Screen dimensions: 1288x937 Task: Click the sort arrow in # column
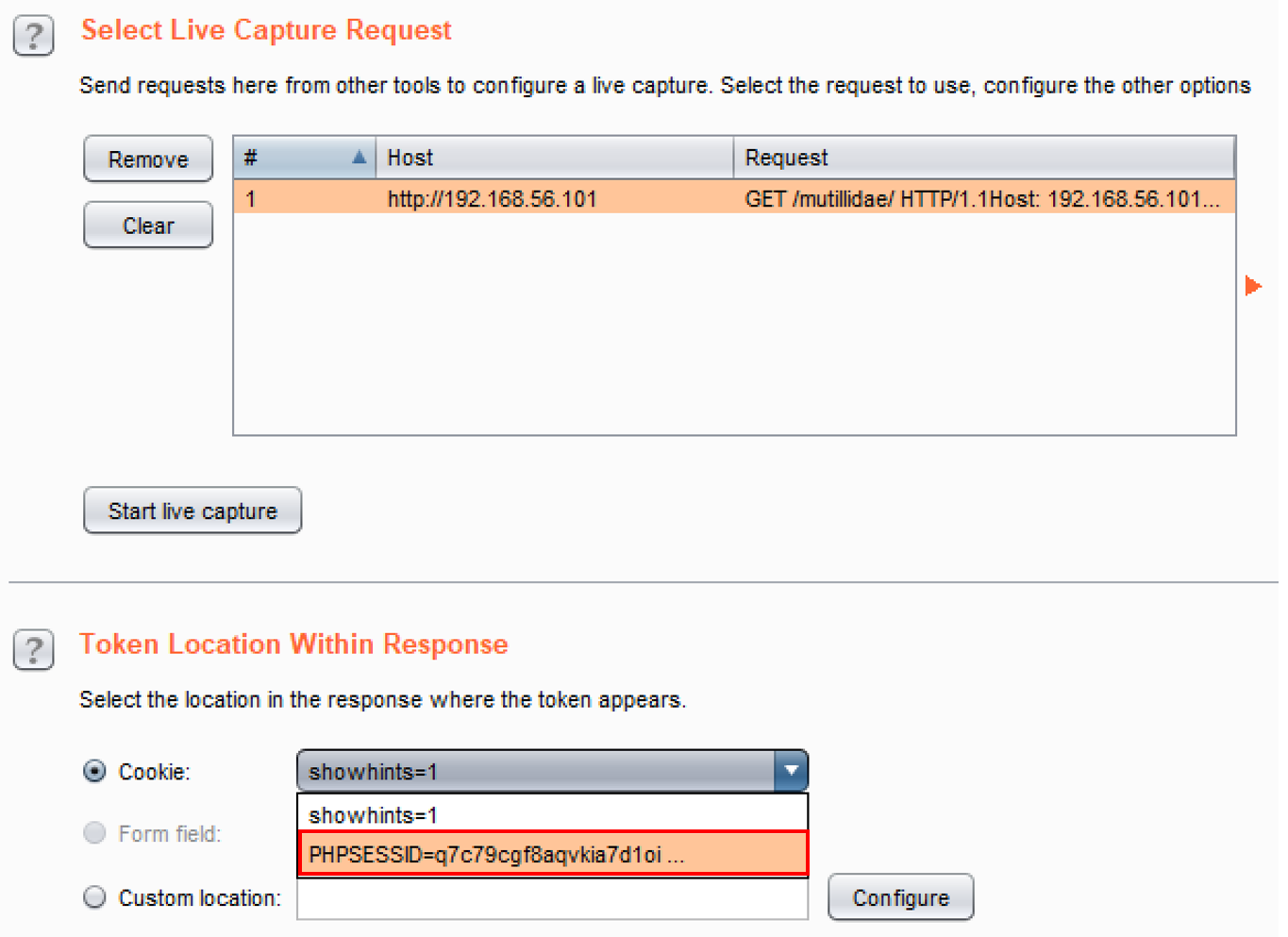tap(359, 158)
